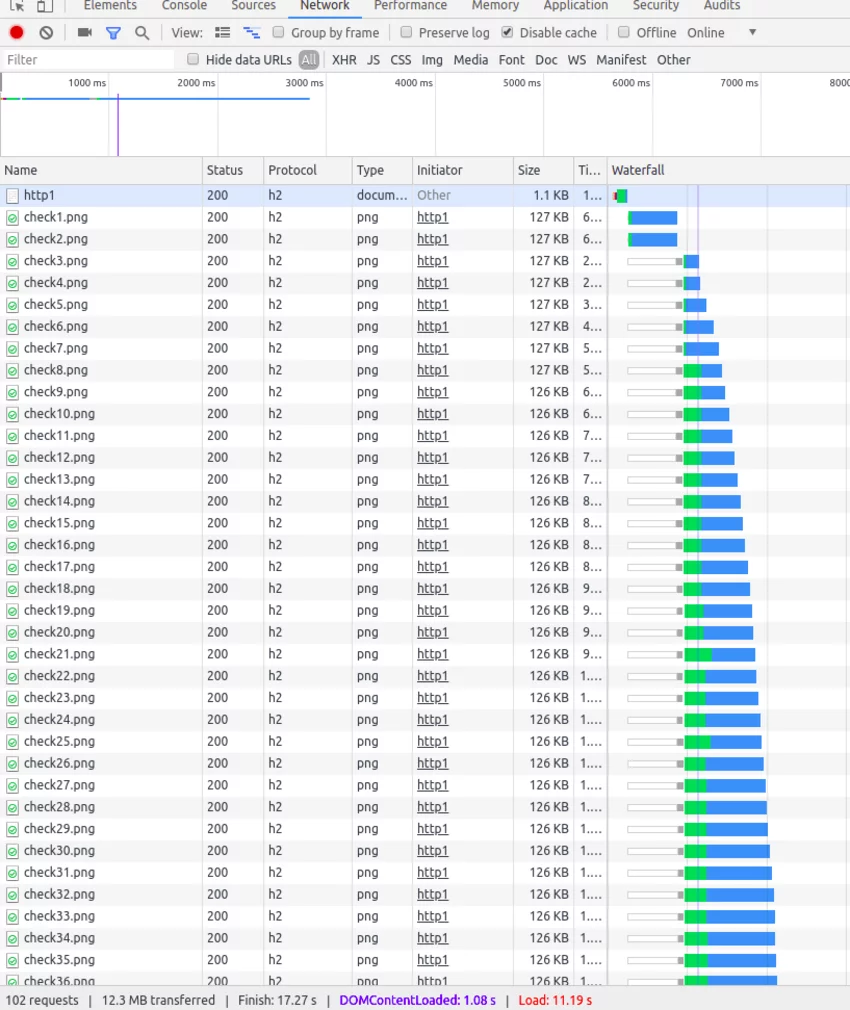Image resolution: width=850 pixels, height=1010 pixels.
Task: Select the http1 document request row
Action: (x=425, y=195)
